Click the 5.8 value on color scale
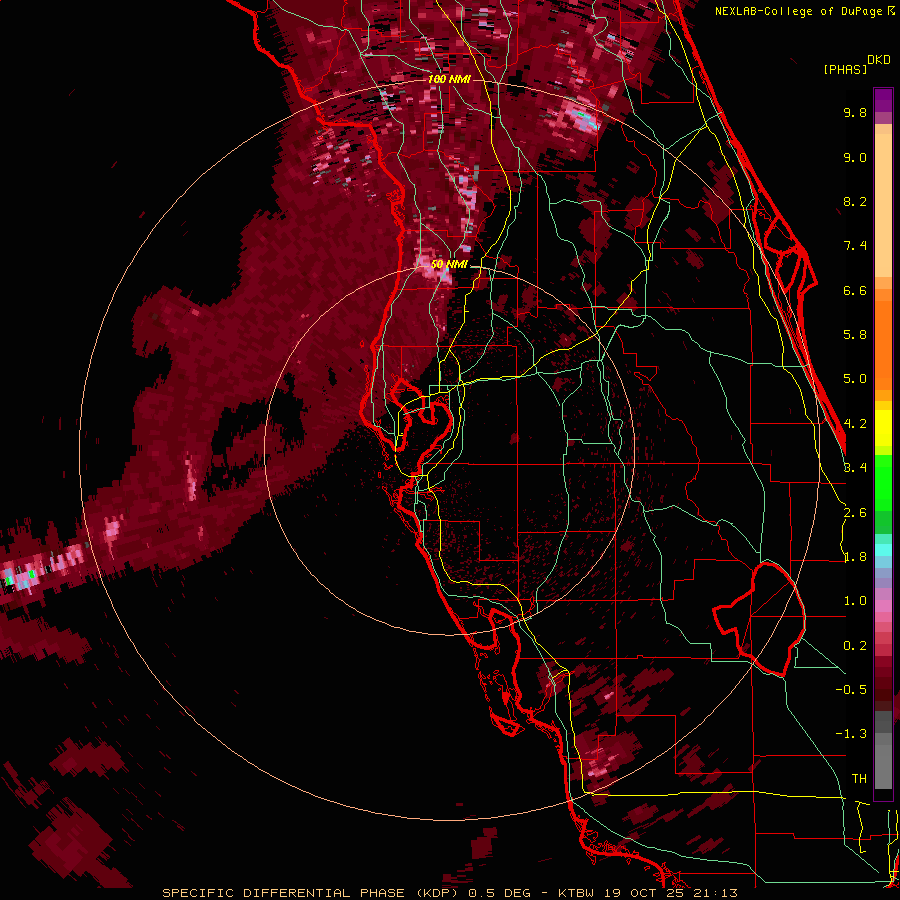900x900 pixels. (855, 335)
